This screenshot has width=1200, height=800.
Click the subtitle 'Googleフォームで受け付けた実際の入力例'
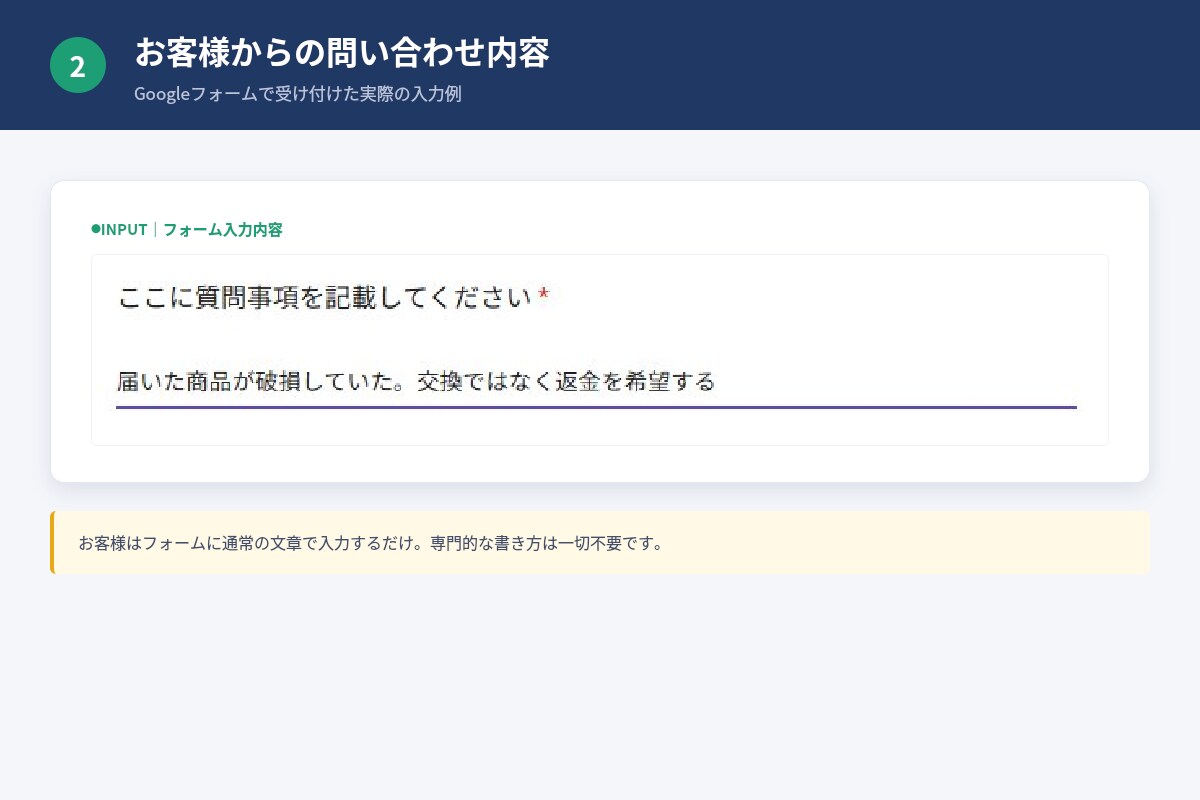[x=298, y=95]
